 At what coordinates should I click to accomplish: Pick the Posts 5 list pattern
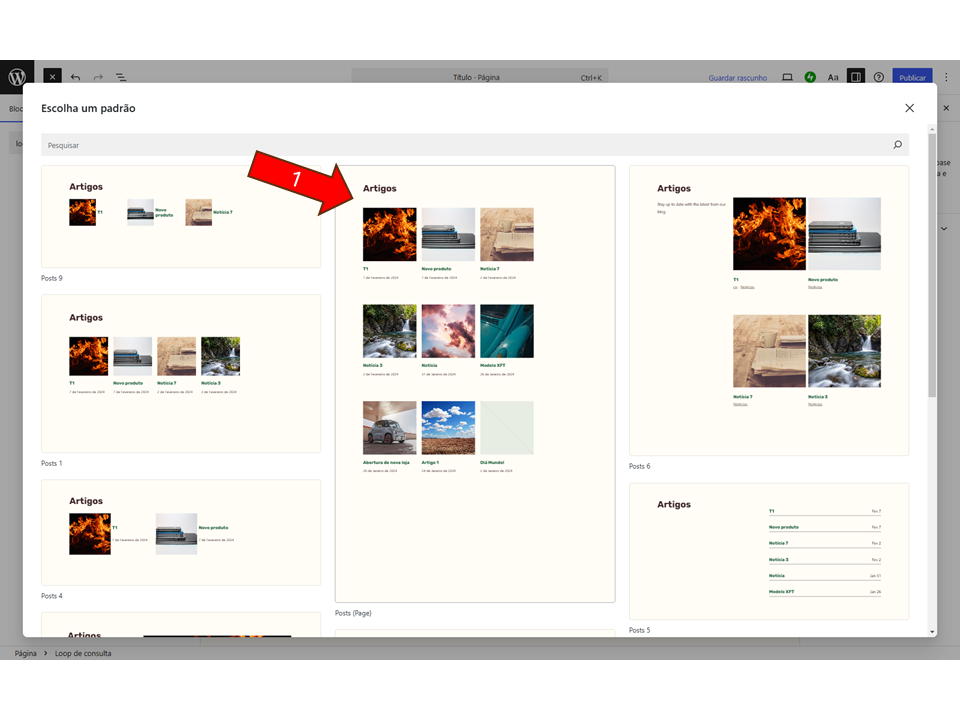coord(769,551)
